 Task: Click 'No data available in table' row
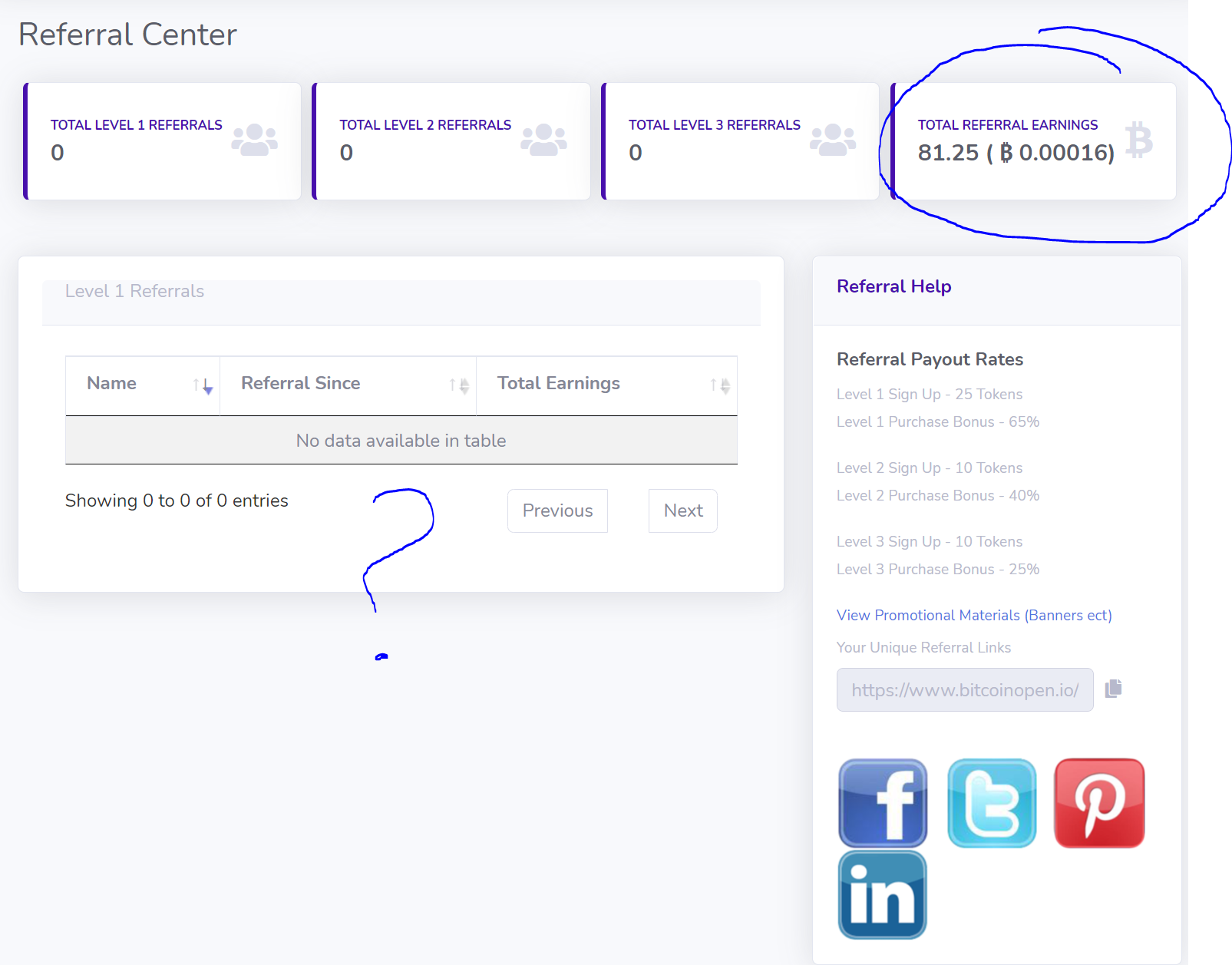pos(401,441)
